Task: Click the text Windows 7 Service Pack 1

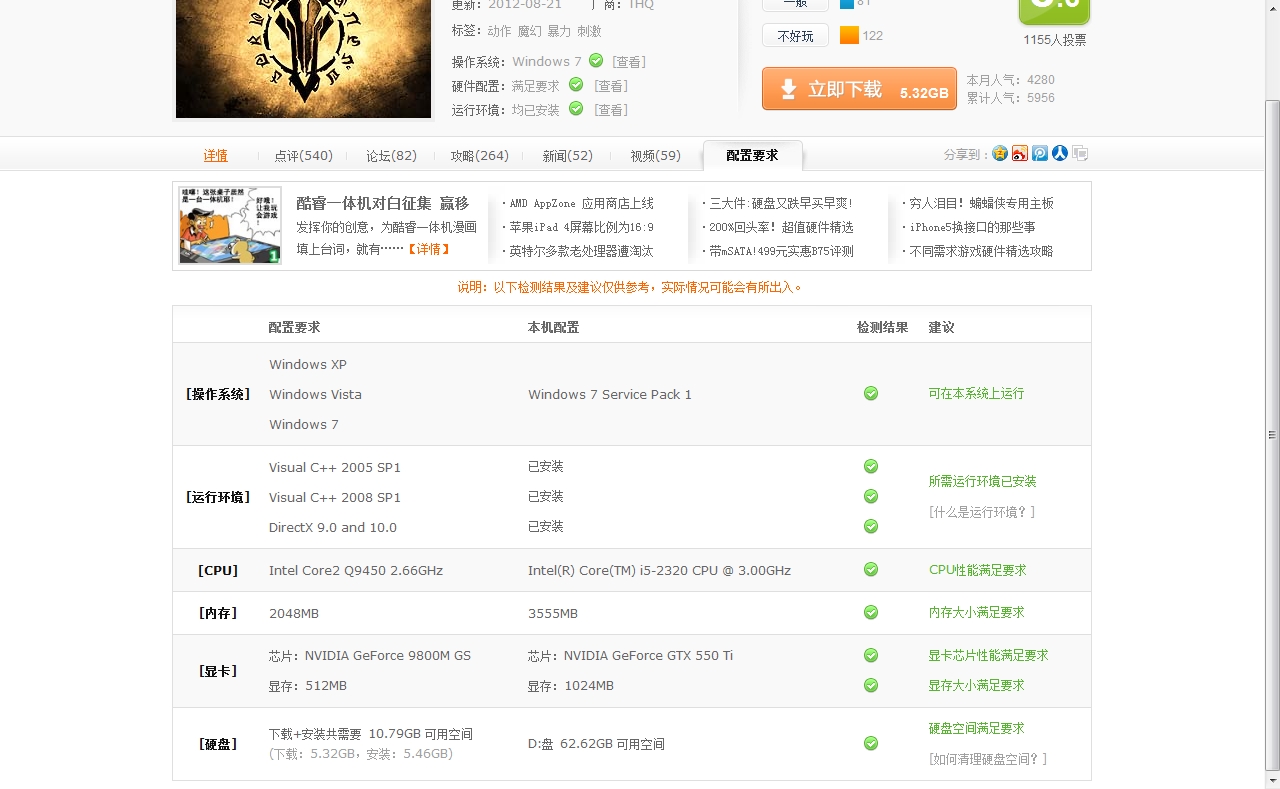Action: (x=610, y=395)
